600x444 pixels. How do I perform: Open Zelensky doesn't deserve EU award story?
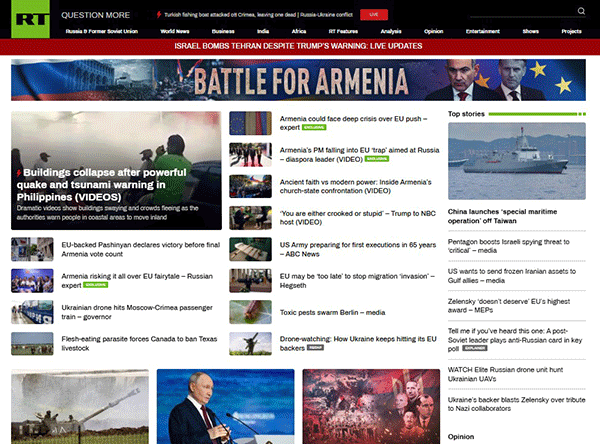(509, 306)
